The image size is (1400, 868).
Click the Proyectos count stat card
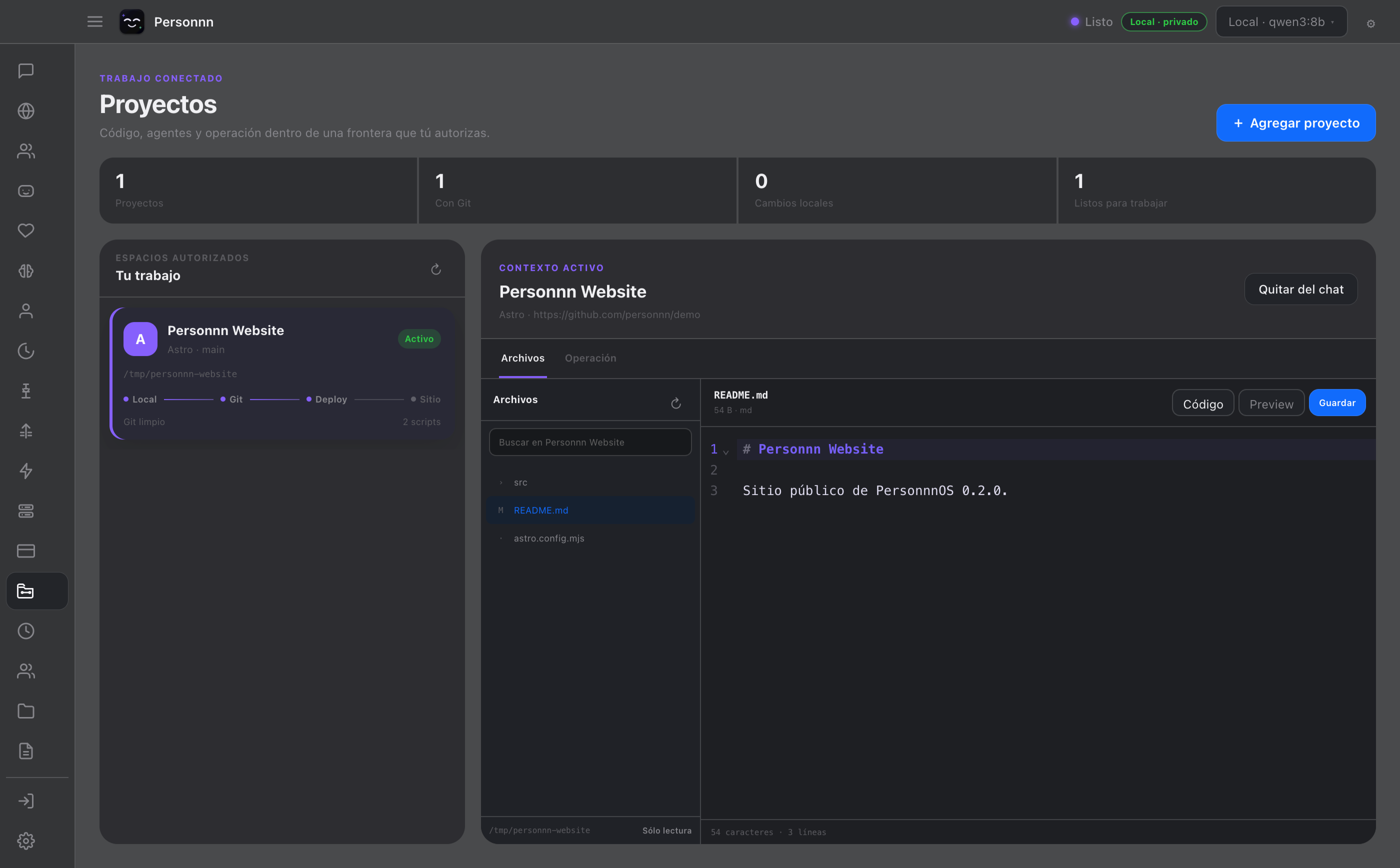pyautogui.click(x=258, y=190)
